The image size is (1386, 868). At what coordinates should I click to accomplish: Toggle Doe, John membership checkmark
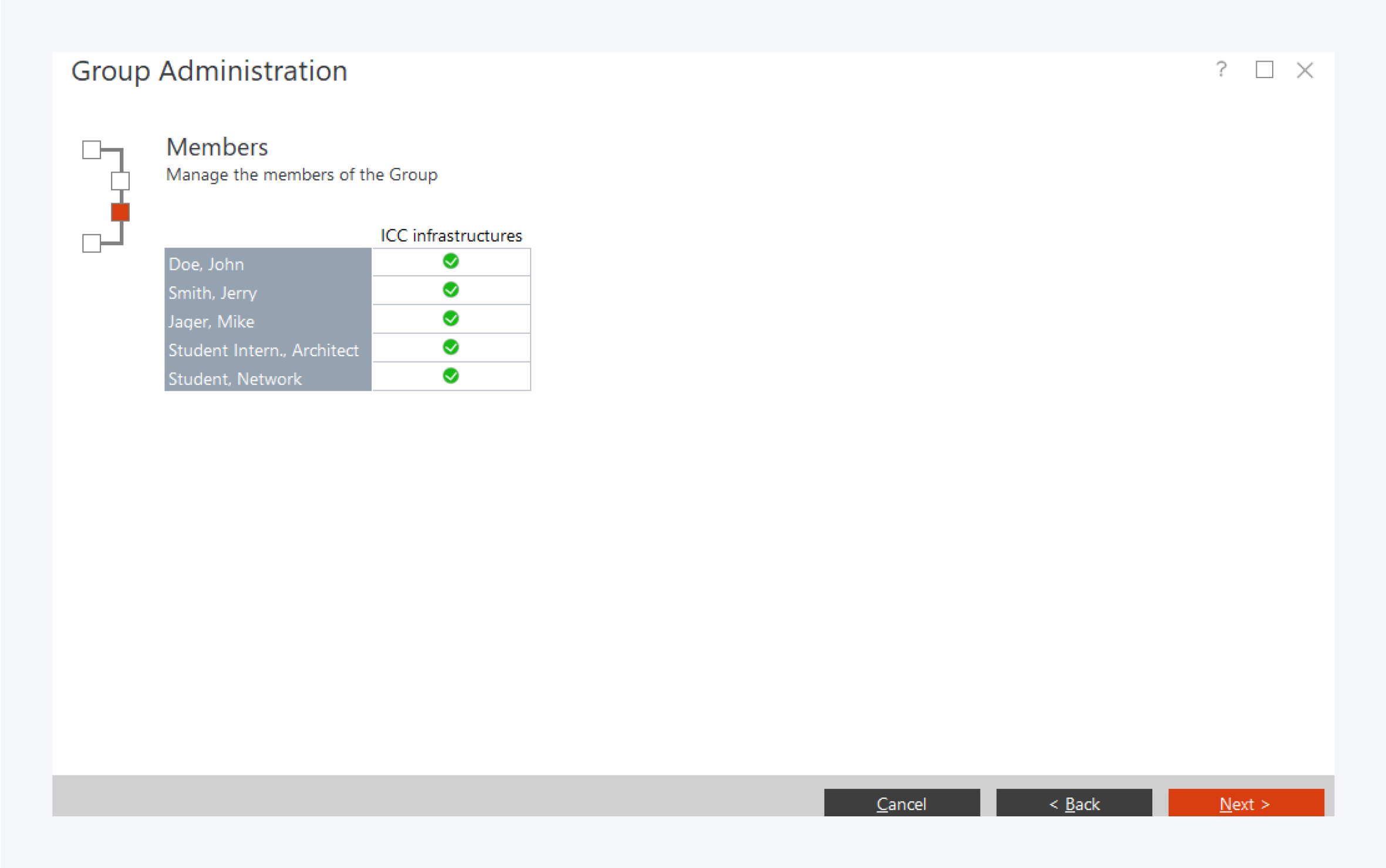click(450, 262)
